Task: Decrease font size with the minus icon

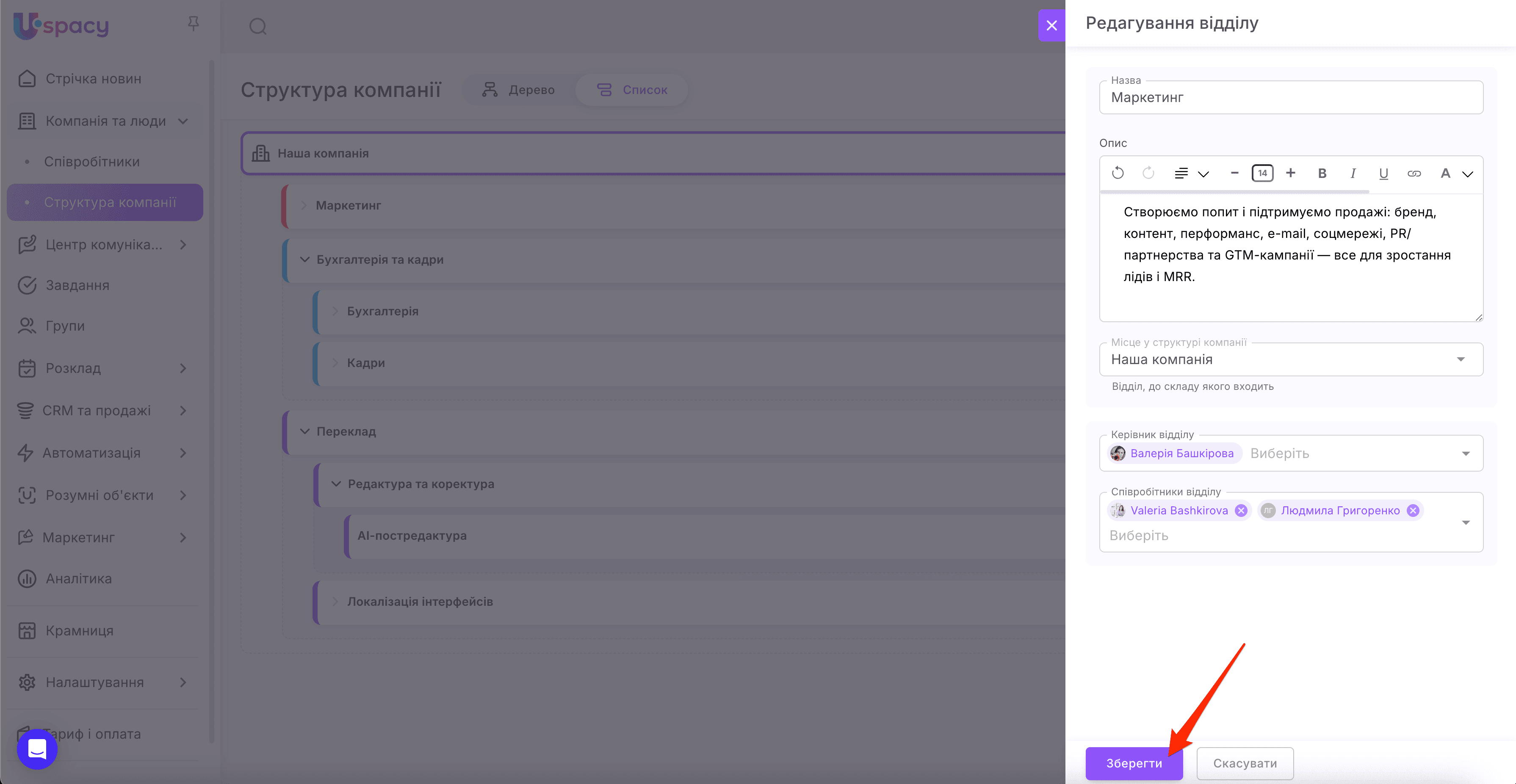Action: click(1235, 173)
